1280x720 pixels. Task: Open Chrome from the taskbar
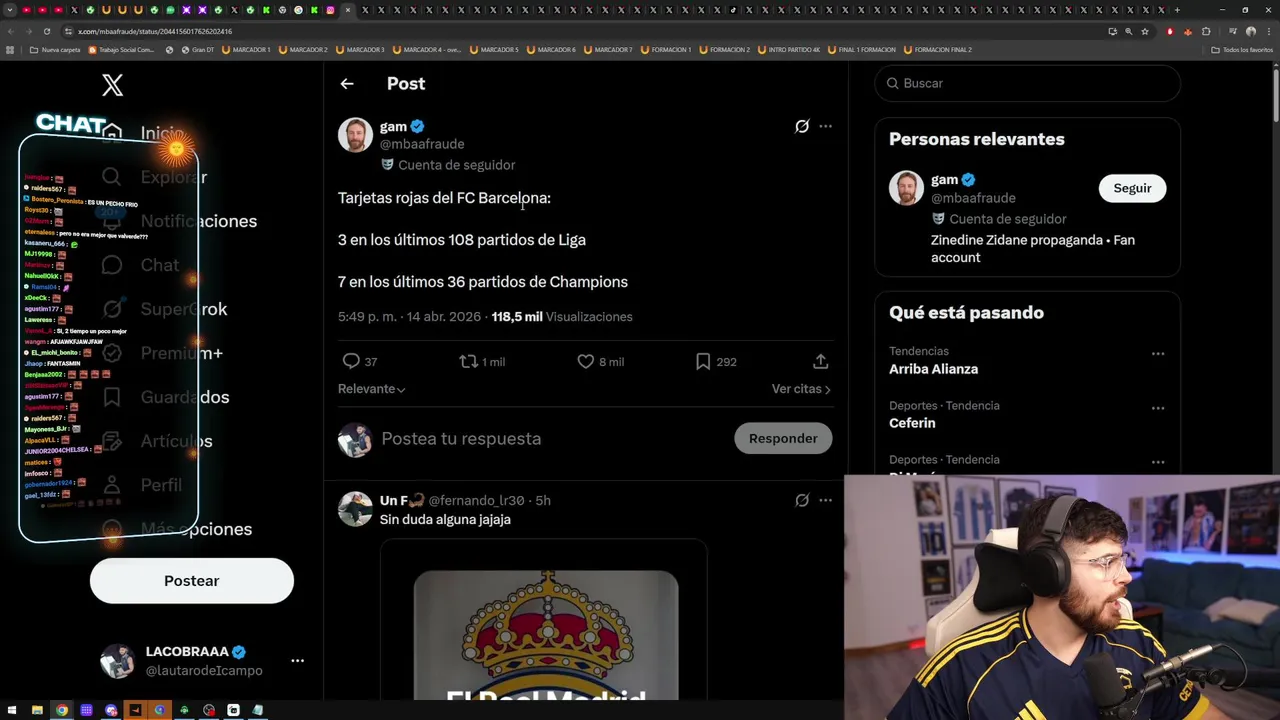click(61, 710)
